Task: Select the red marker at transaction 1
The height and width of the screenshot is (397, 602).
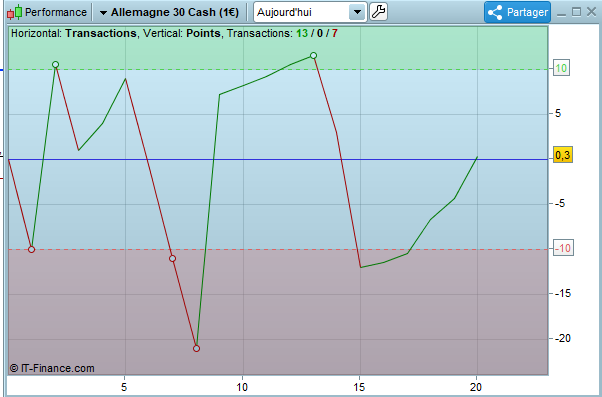Action: tap(31, 250)
